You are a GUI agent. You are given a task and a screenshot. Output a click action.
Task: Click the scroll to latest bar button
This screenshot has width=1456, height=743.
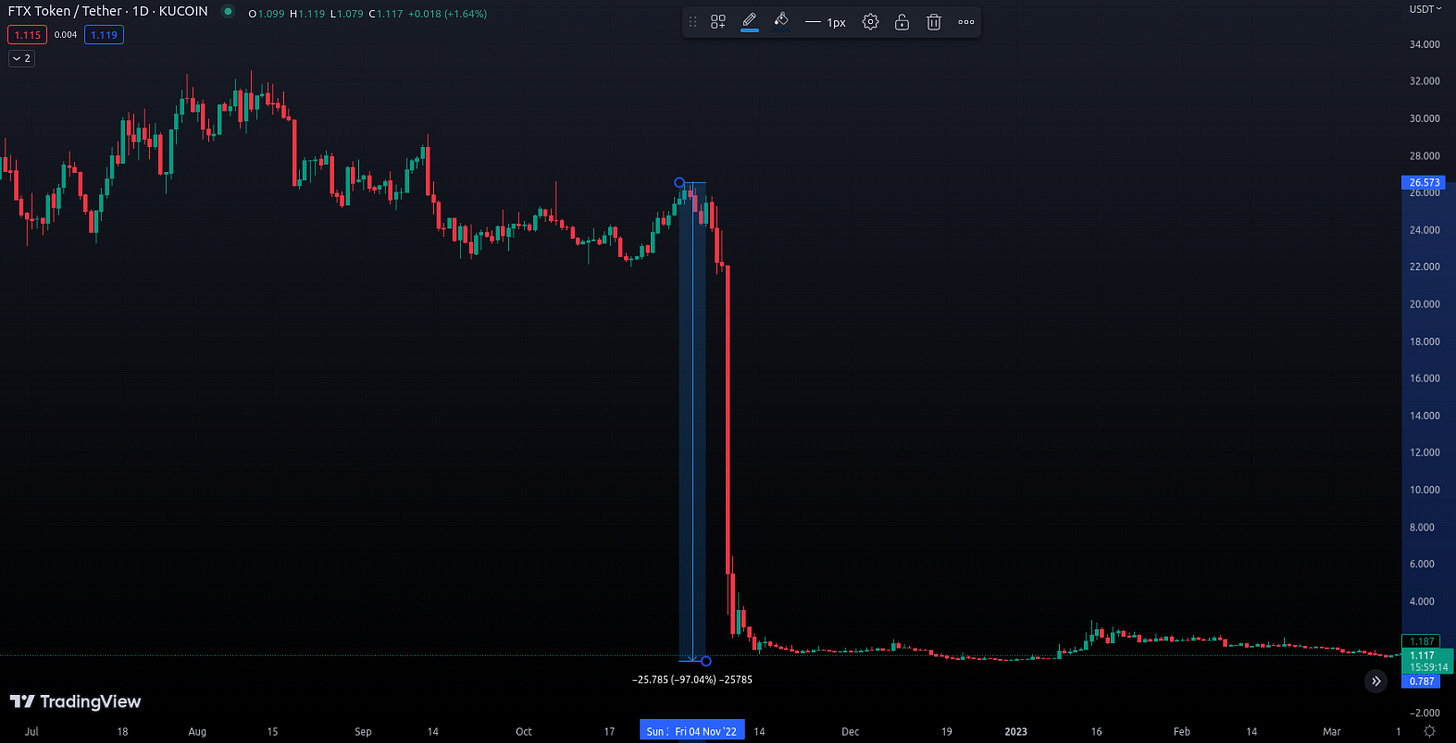pos(1376,681)
